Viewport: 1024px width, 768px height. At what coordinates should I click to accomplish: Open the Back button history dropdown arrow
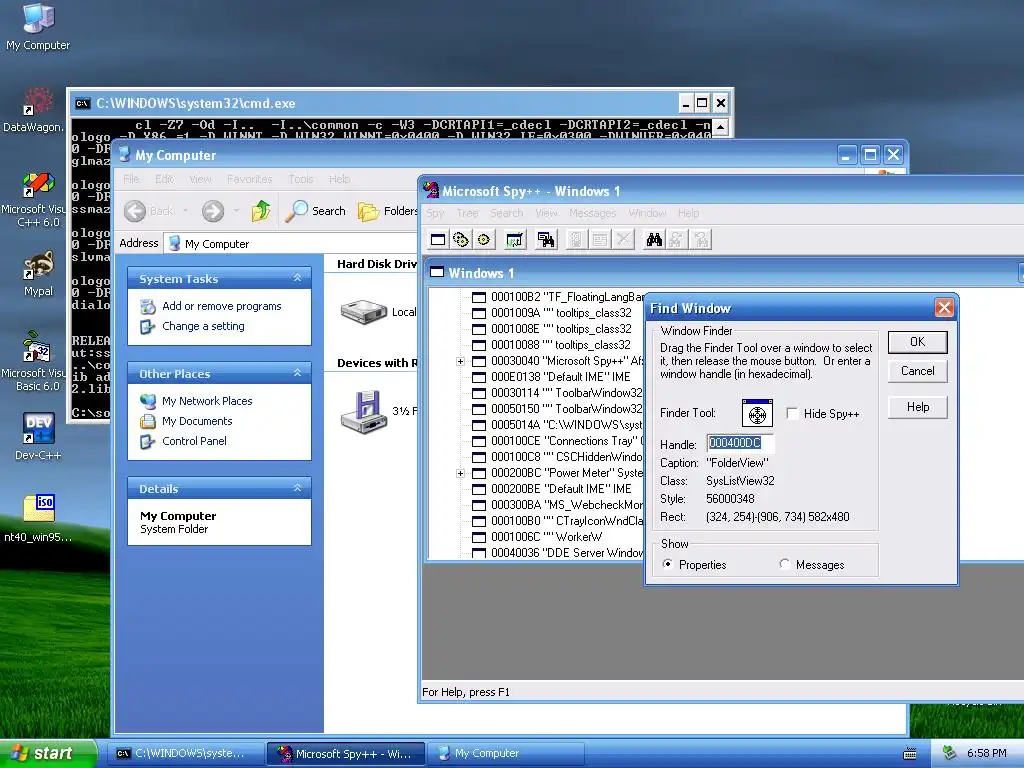(x=185, y=211)
